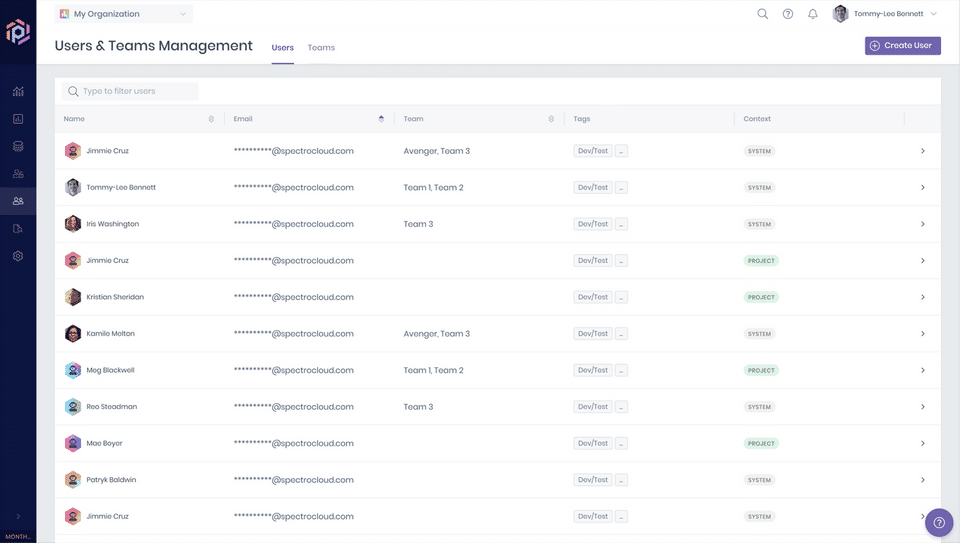960x543 pixels.
Task: Expand Kamila Melton's row chevron
Action: (x=923, y=334)
